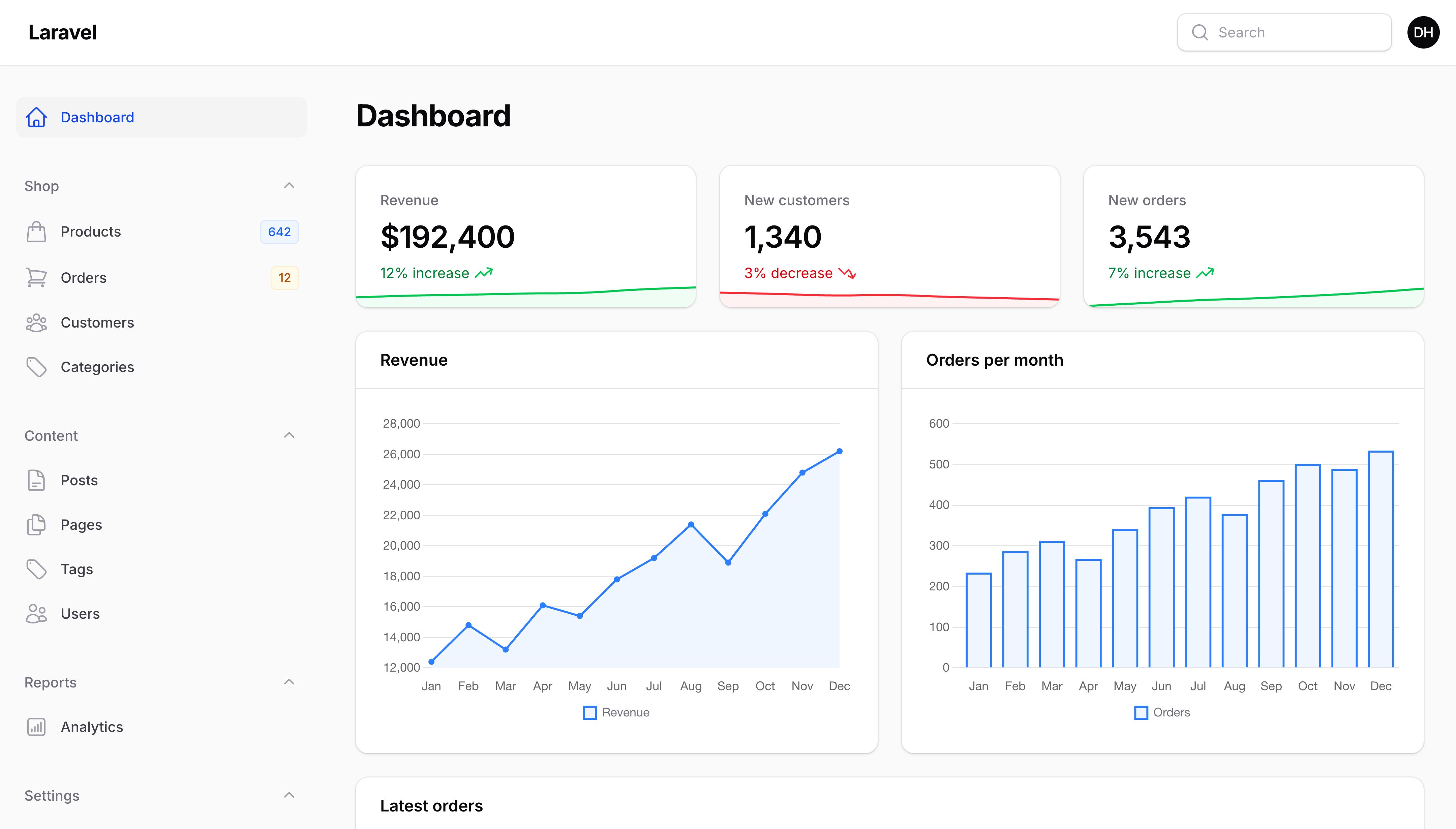Click the Customers group icon
The image size is (1456, 829).
(36, 323)
